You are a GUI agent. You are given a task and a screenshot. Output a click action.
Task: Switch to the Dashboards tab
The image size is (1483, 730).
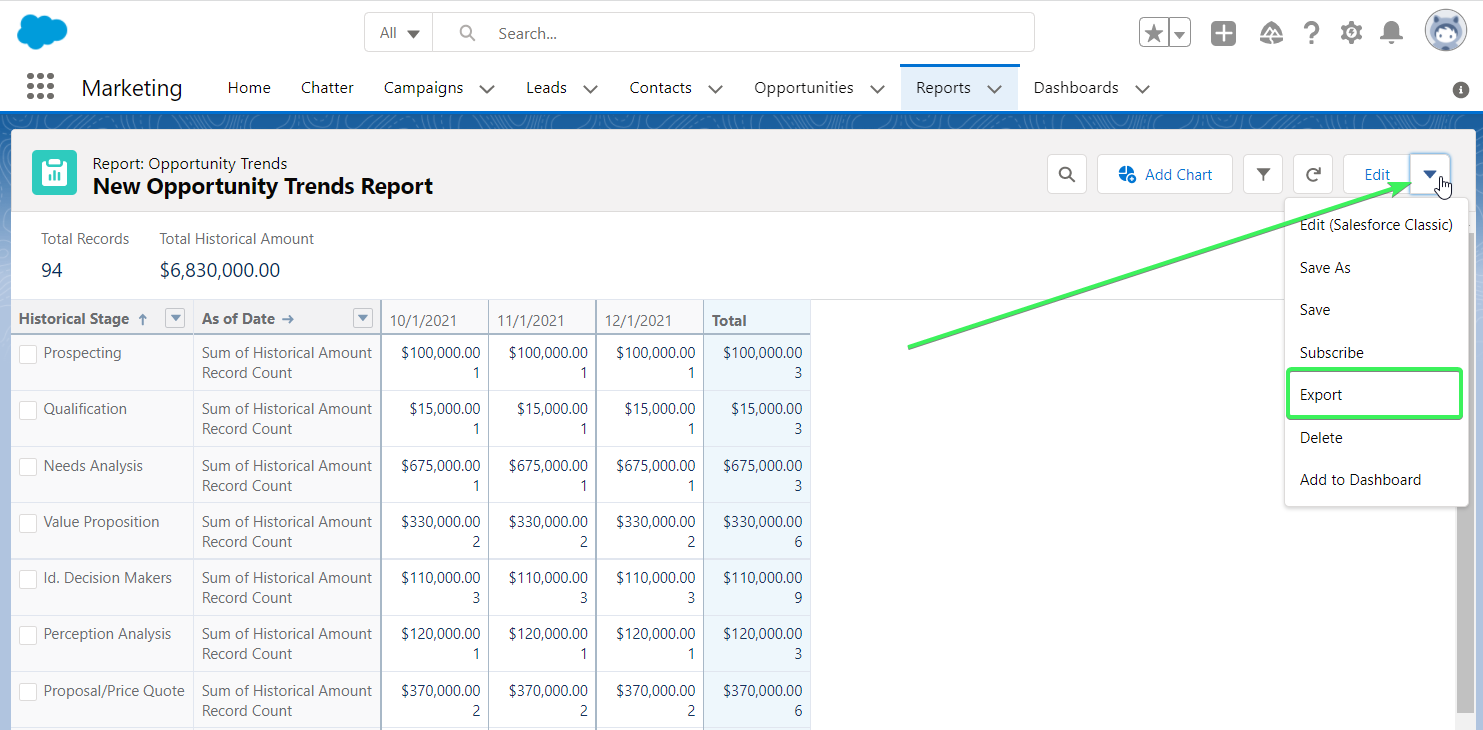tap(1076, 88)
